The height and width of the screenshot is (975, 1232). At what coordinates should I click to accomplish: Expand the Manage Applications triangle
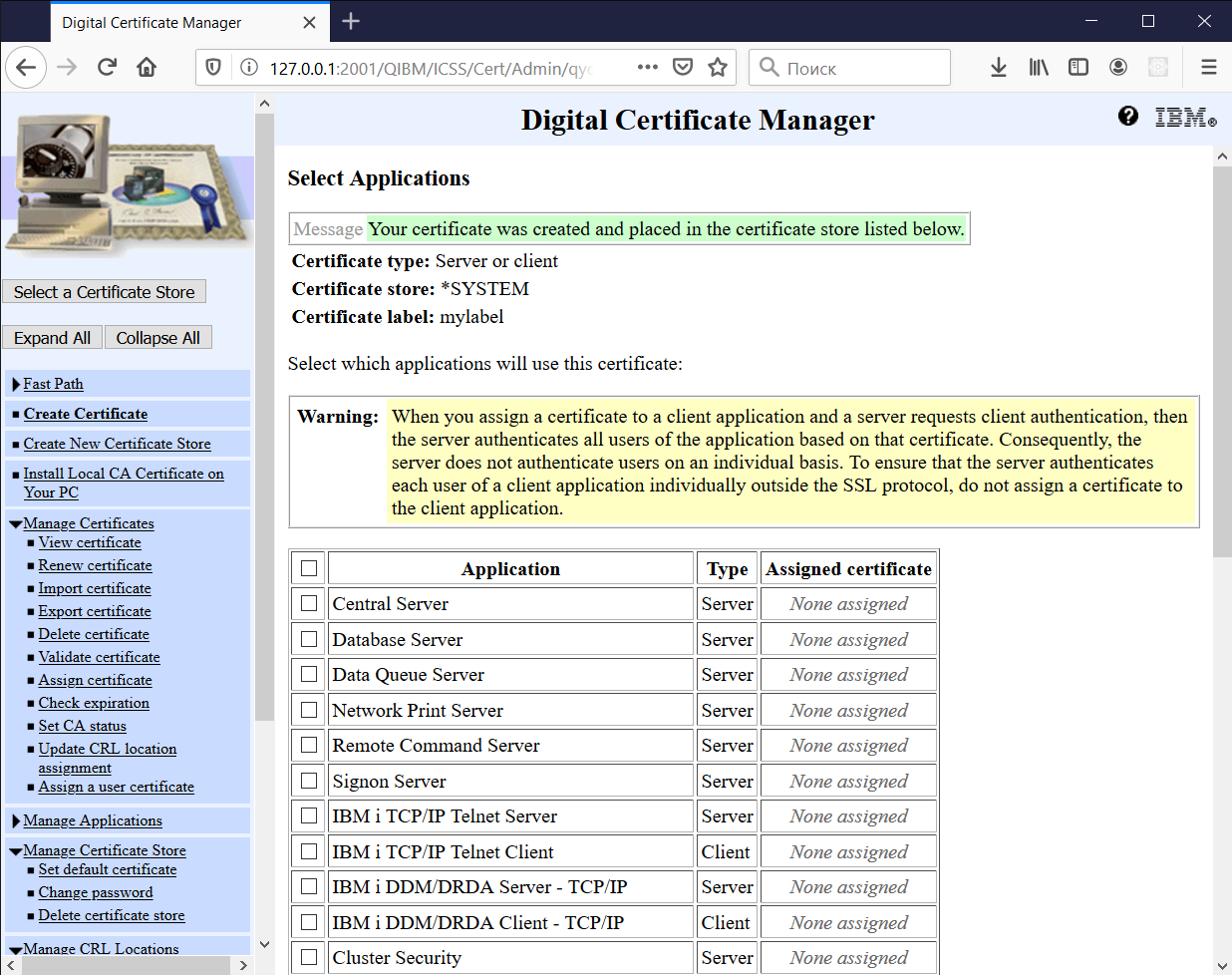tap(16, 821)
